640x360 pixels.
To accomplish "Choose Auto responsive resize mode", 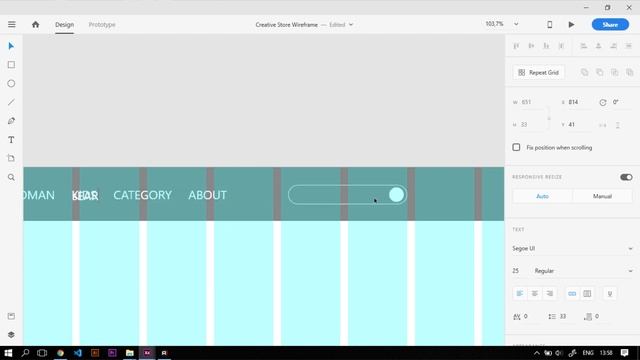I will click(x=542, y=196).
